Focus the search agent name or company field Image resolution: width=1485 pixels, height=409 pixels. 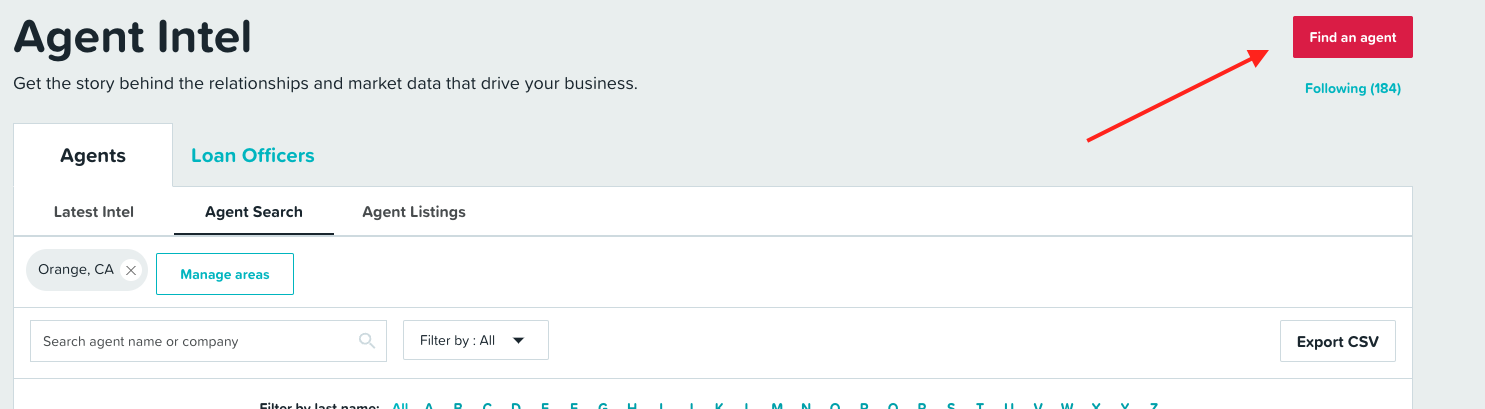(208, 341)
